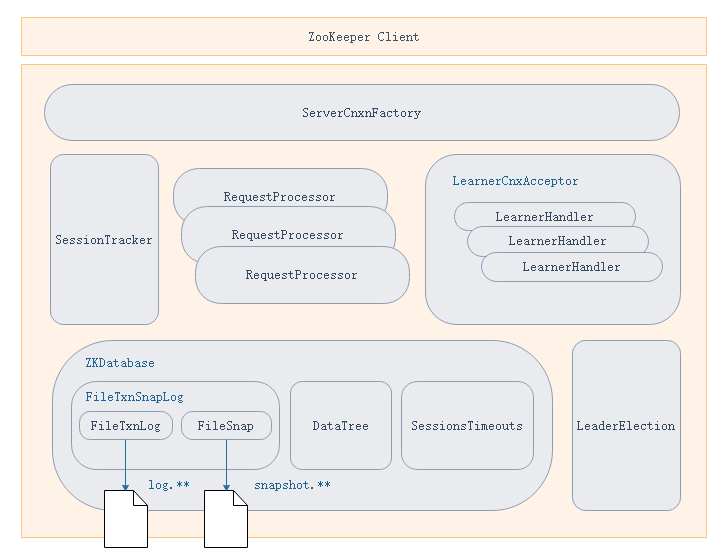Viewport: 727px width, 555px height.
Task: Select the topmost LearnerHandler shape
Action: coord(544,215)
